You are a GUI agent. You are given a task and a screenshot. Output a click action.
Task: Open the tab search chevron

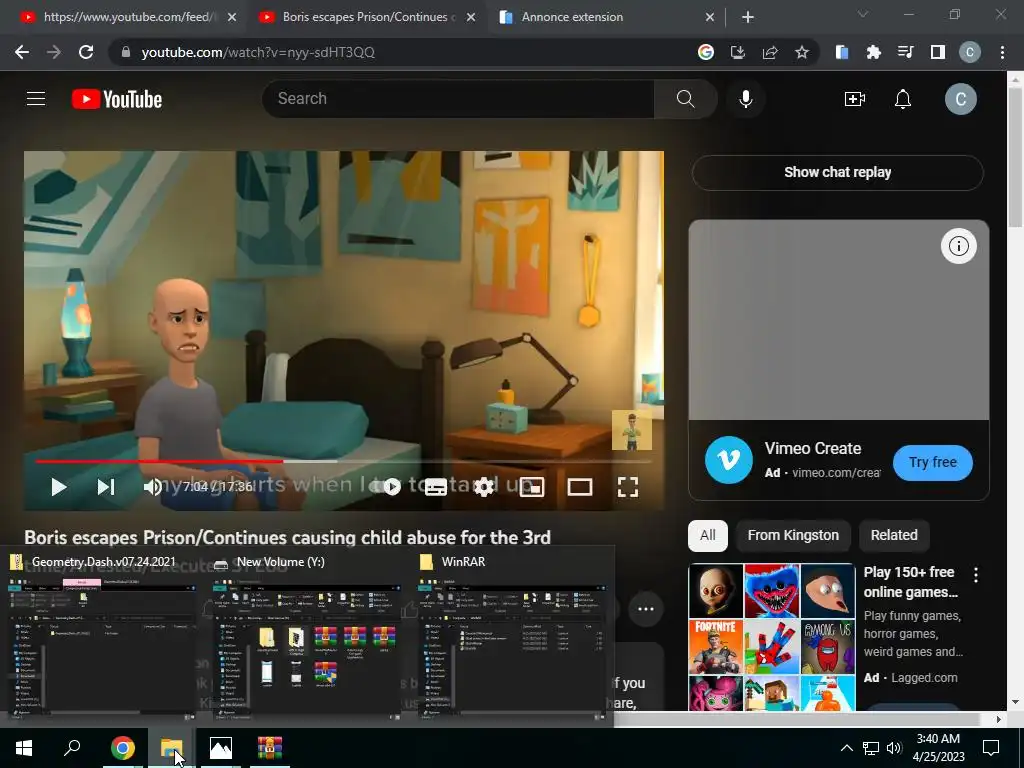(x=863, y=14)
